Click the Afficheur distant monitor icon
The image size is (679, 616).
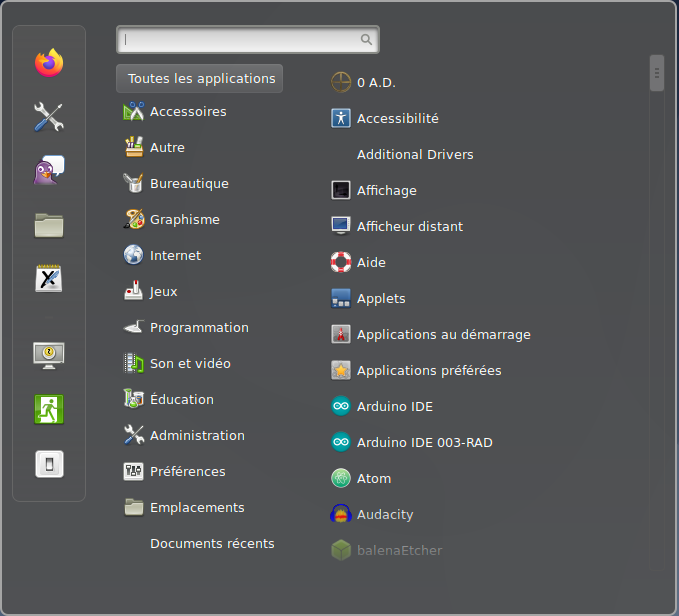(341, 226)
